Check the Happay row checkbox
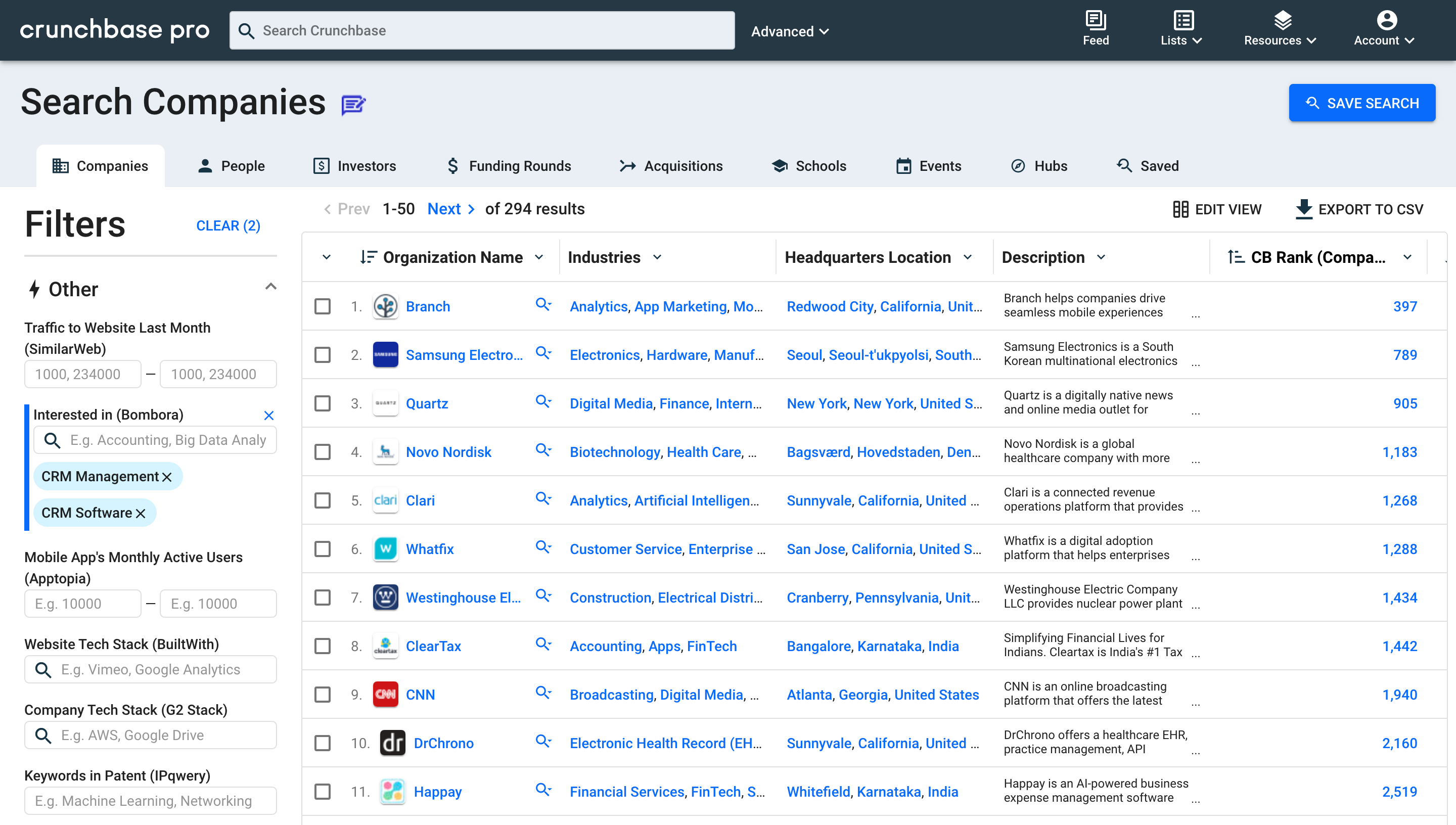 coord(323,792)
